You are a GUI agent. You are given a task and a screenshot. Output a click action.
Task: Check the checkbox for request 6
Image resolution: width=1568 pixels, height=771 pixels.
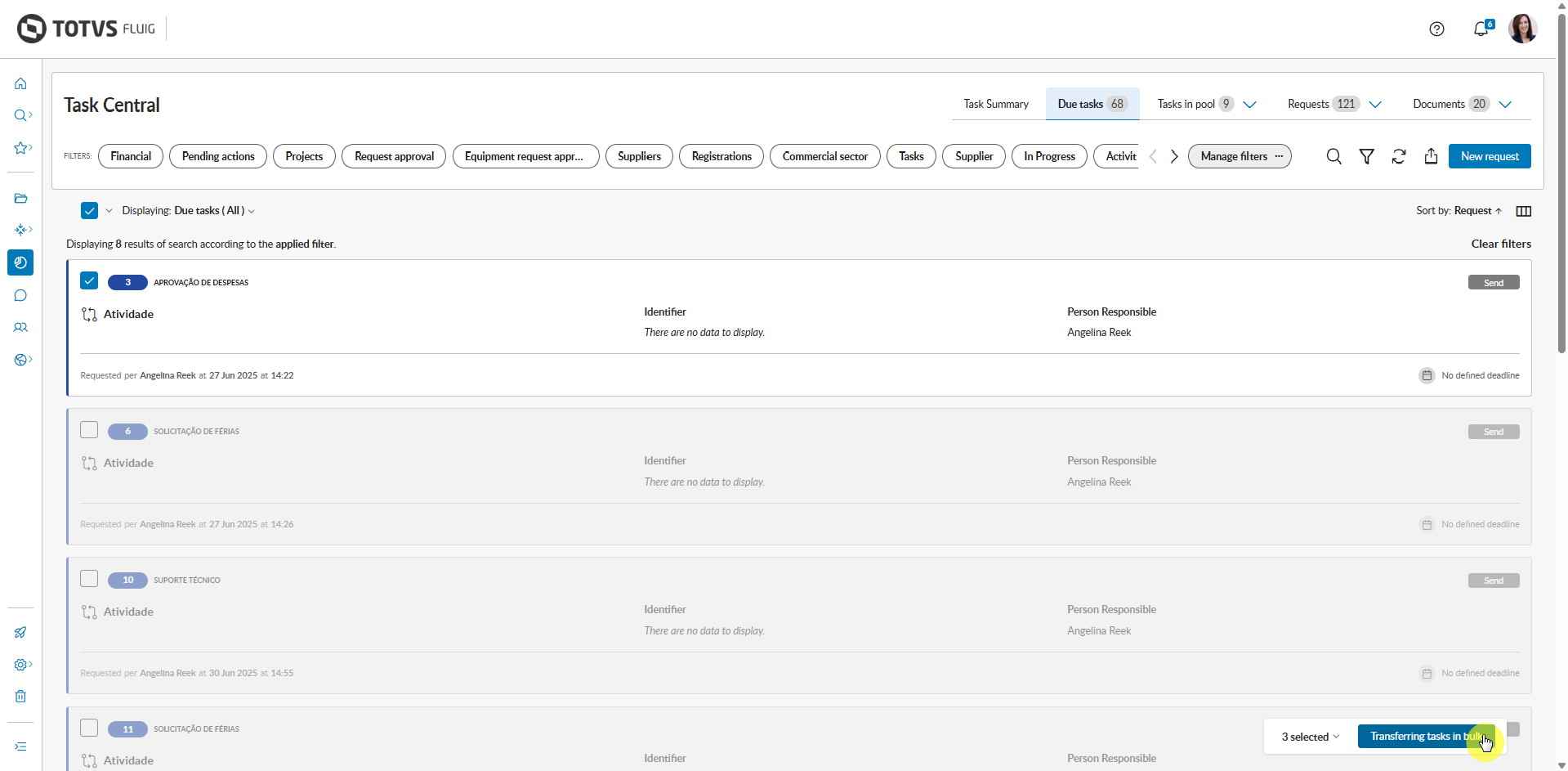[89, 430]
